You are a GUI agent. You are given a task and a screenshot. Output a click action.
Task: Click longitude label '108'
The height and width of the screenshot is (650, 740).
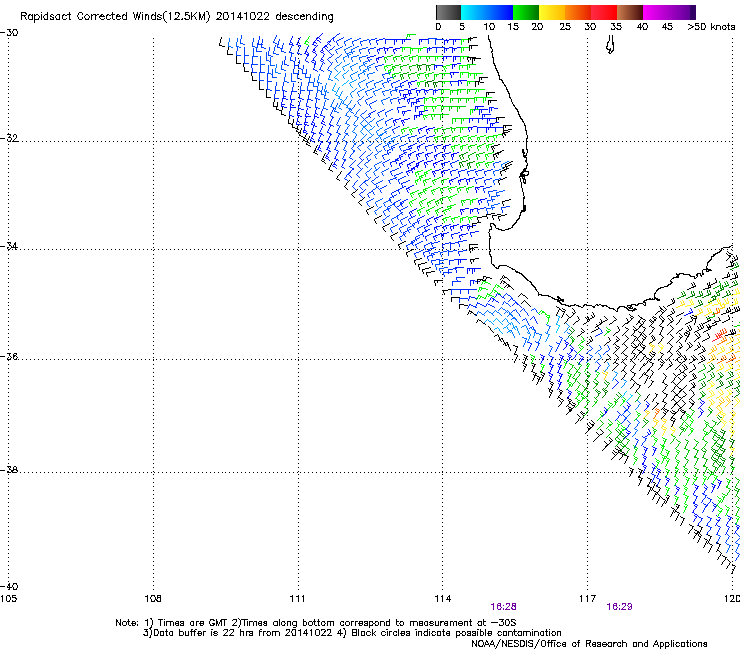coord(153,599)
